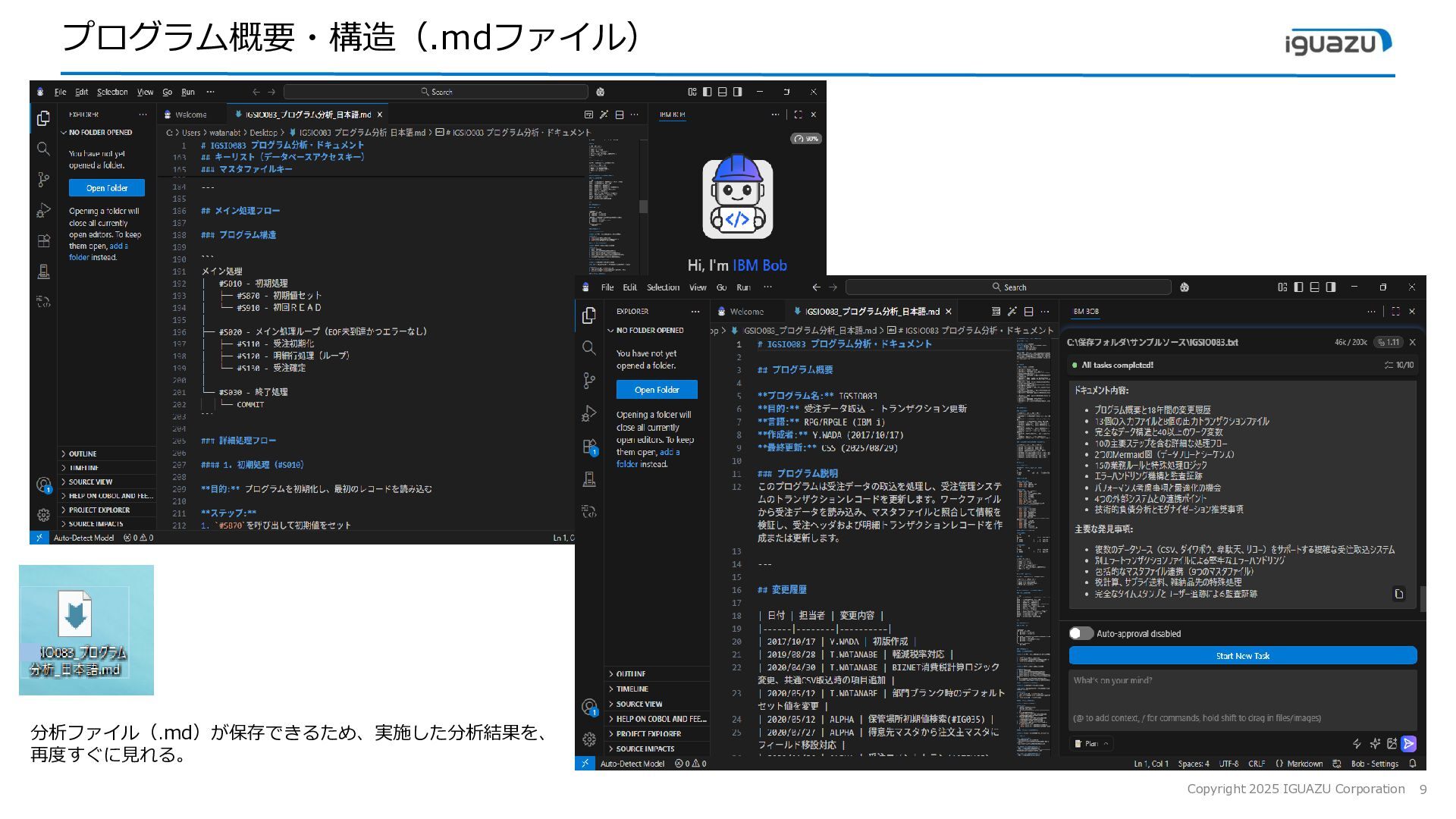
Task: Open notifications bell in the front window status bar
Action: (1412, 764)
